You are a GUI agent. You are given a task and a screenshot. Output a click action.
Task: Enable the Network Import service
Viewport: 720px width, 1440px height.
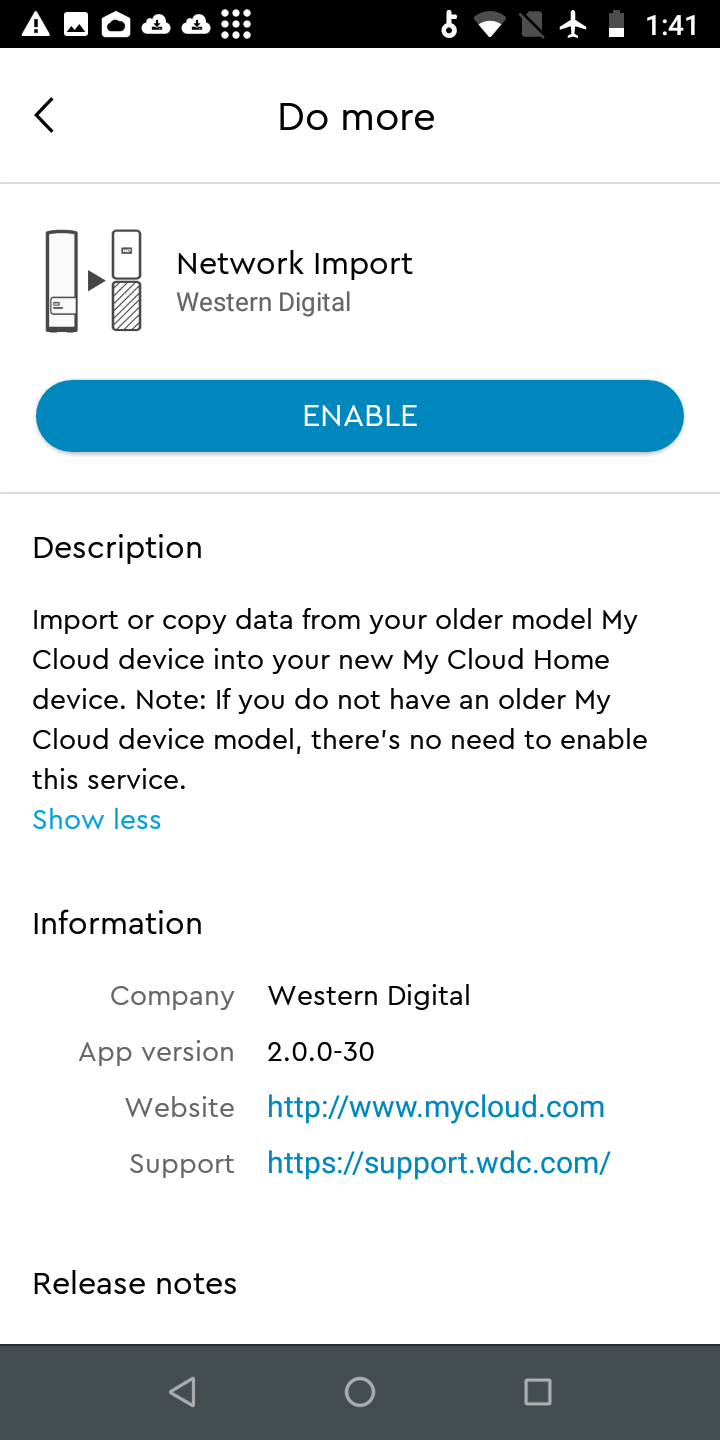[x=360, y=415]
